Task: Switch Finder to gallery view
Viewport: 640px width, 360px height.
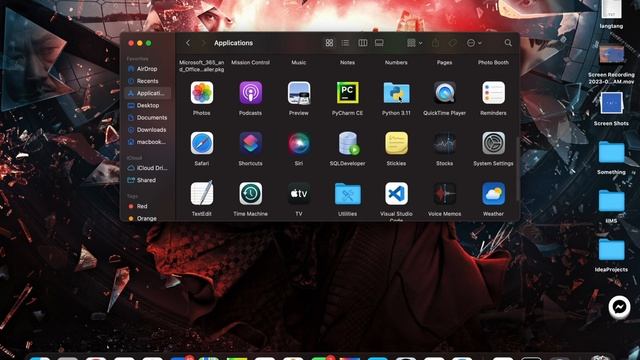Action: (379, 43)
